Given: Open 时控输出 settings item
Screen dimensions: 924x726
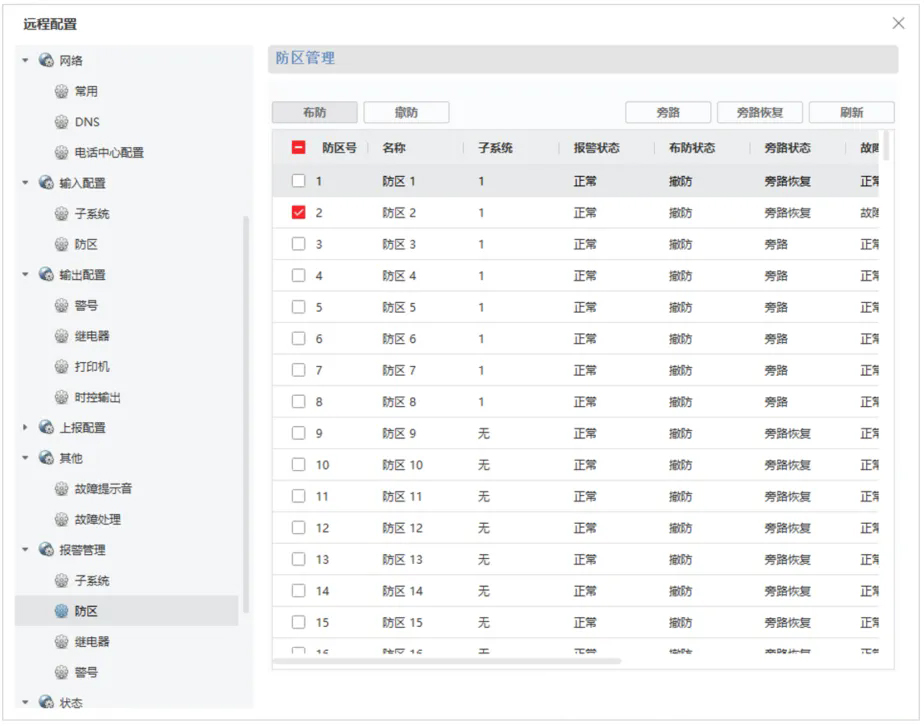Looking at the screenshot, I should click(97, 398).
